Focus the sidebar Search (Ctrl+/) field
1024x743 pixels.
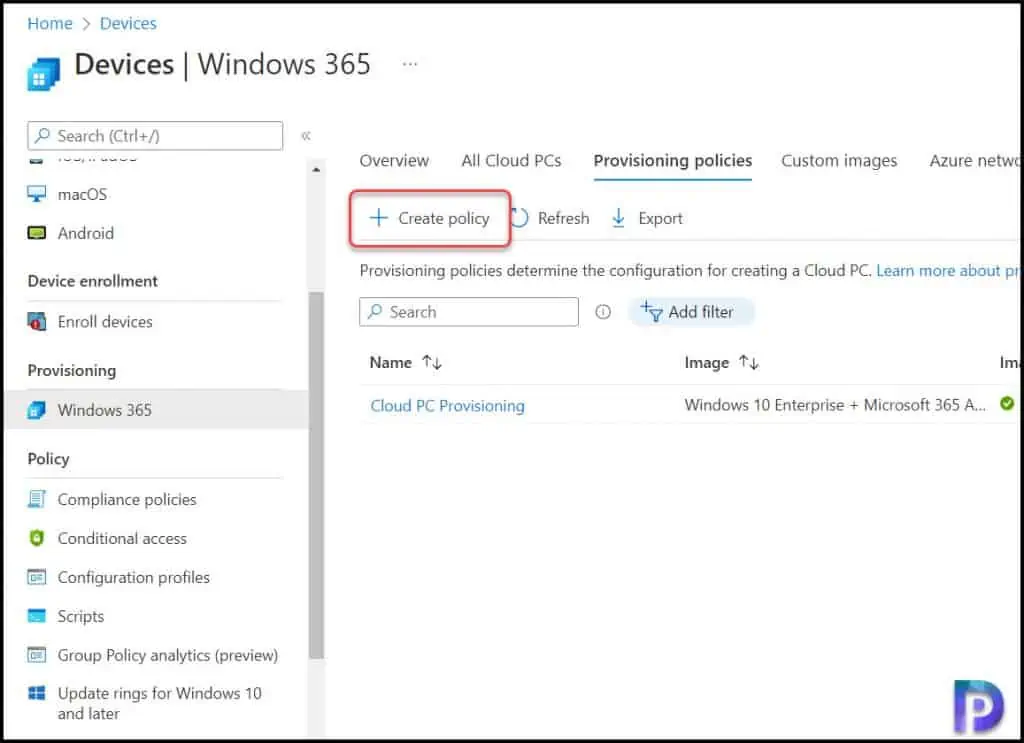tap(155, 136)
